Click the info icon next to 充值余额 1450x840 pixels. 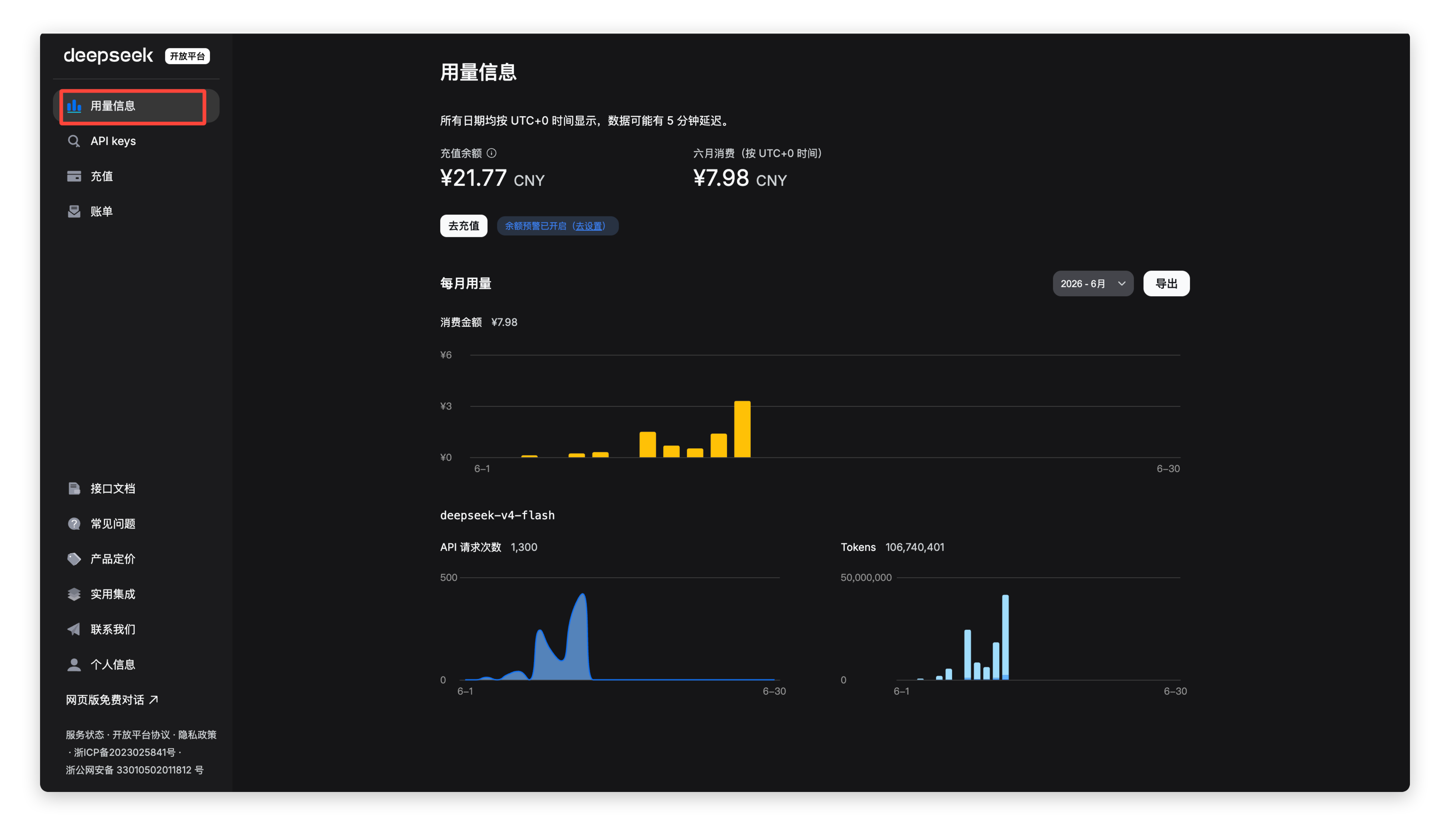pos(491,153)
